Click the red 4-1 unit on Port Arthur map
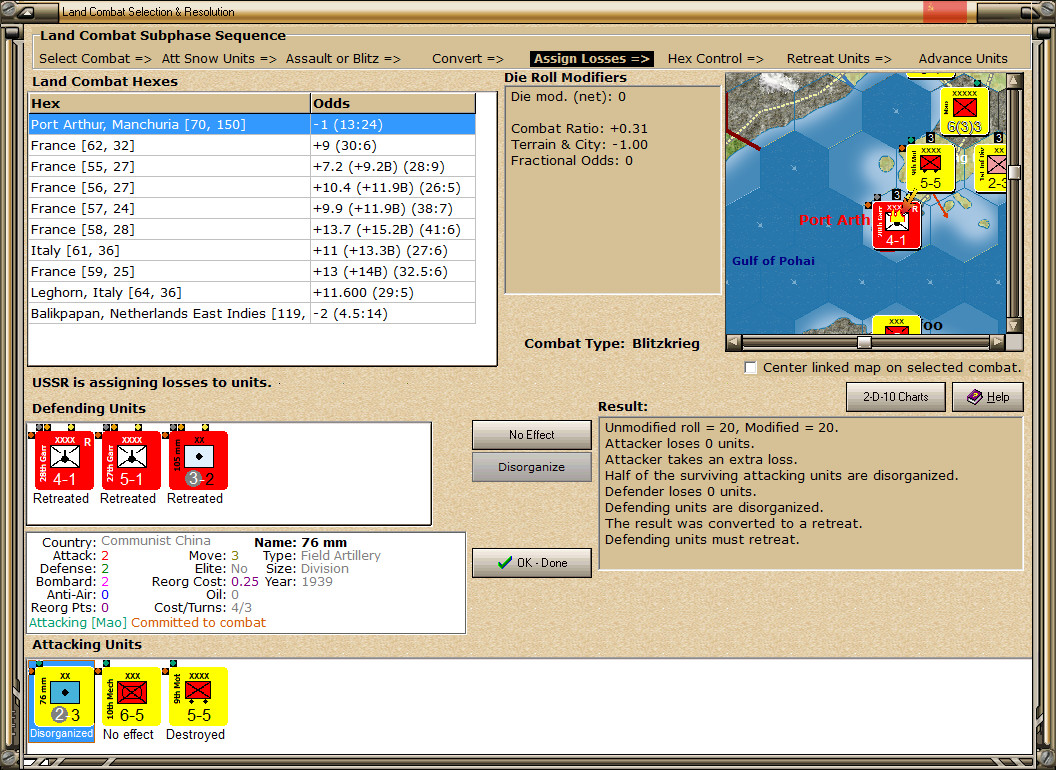 tap(896, 226)
